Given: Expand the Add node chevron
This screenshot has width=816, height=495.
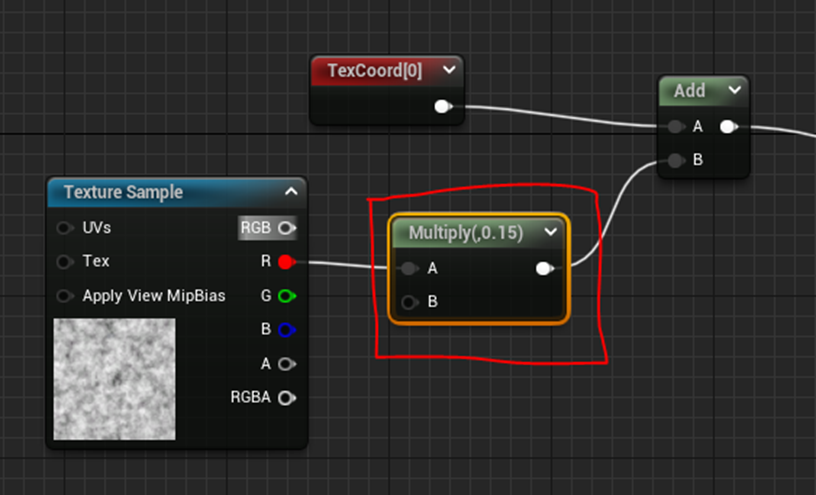Looking at the screenshot, I should (735, 90).
